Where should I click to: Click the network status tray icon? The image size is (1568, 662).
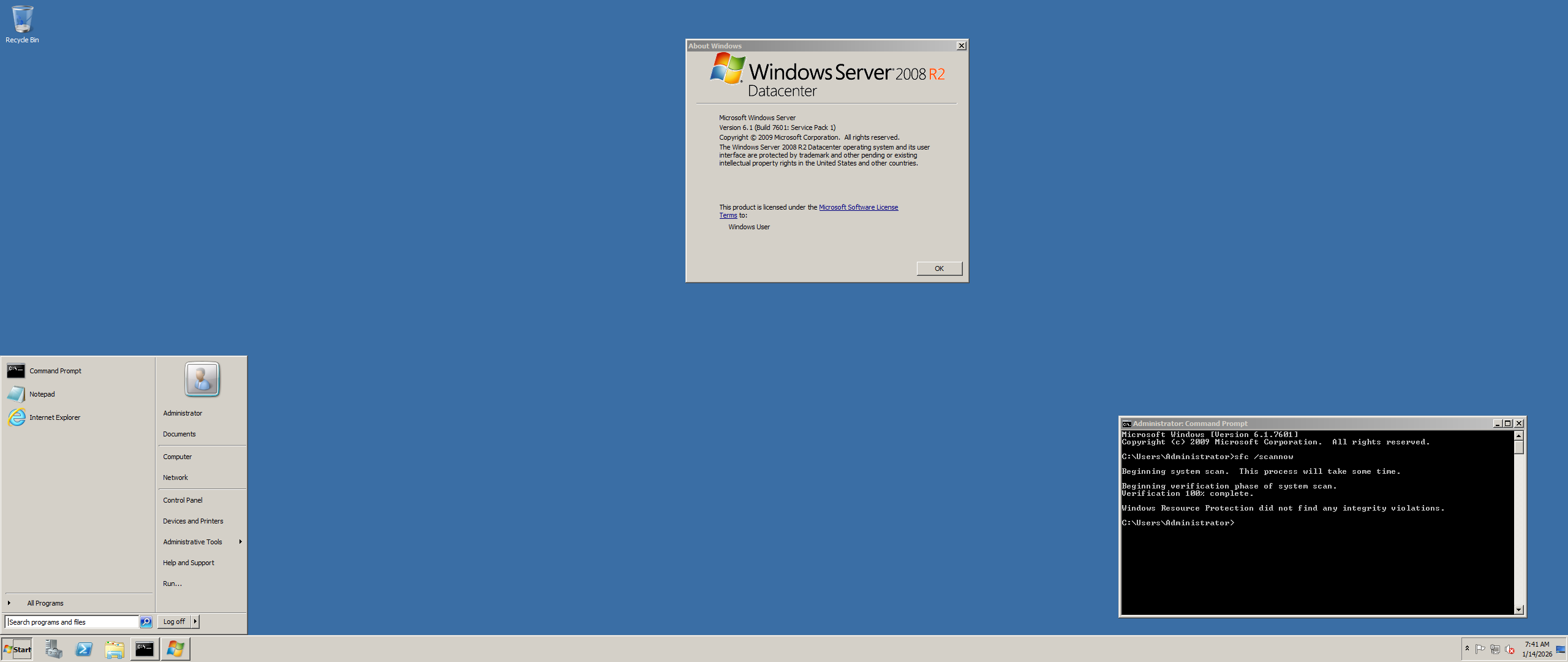(1494, 649)
